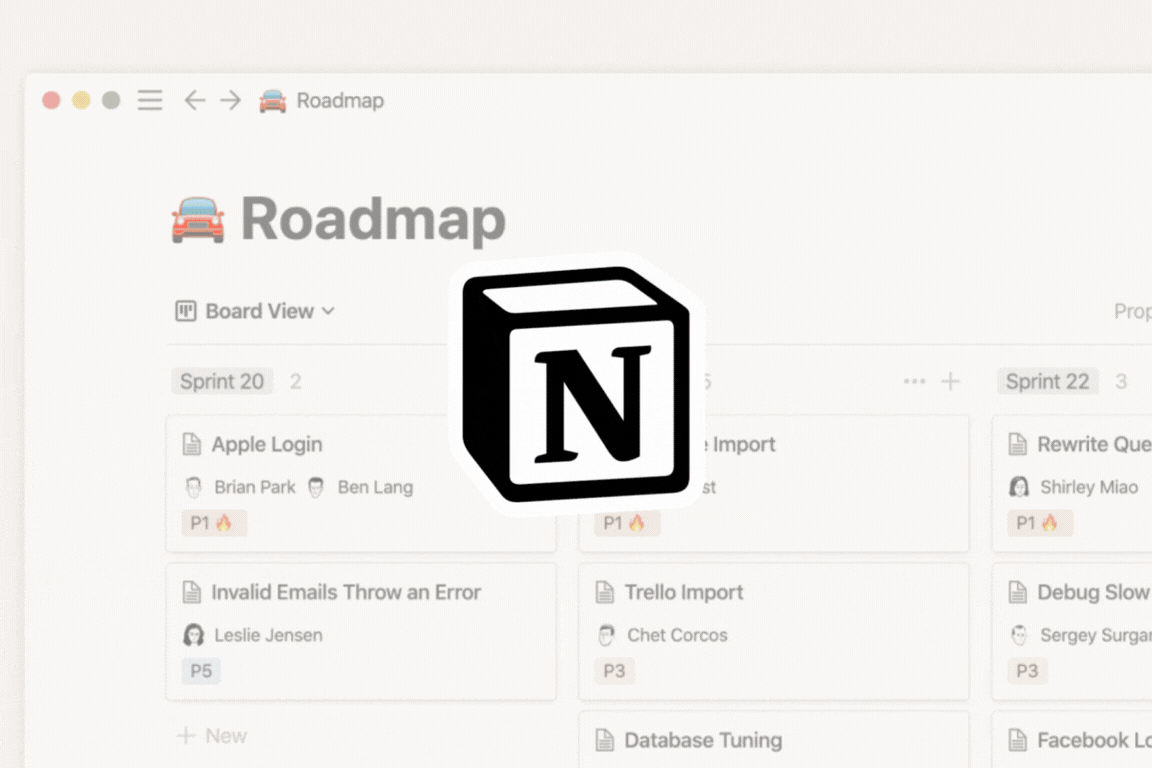This screenshot has height=768, width=1152.
Task: Click Leslie Jensen's avatar
Action: click(x=194, y=635)
